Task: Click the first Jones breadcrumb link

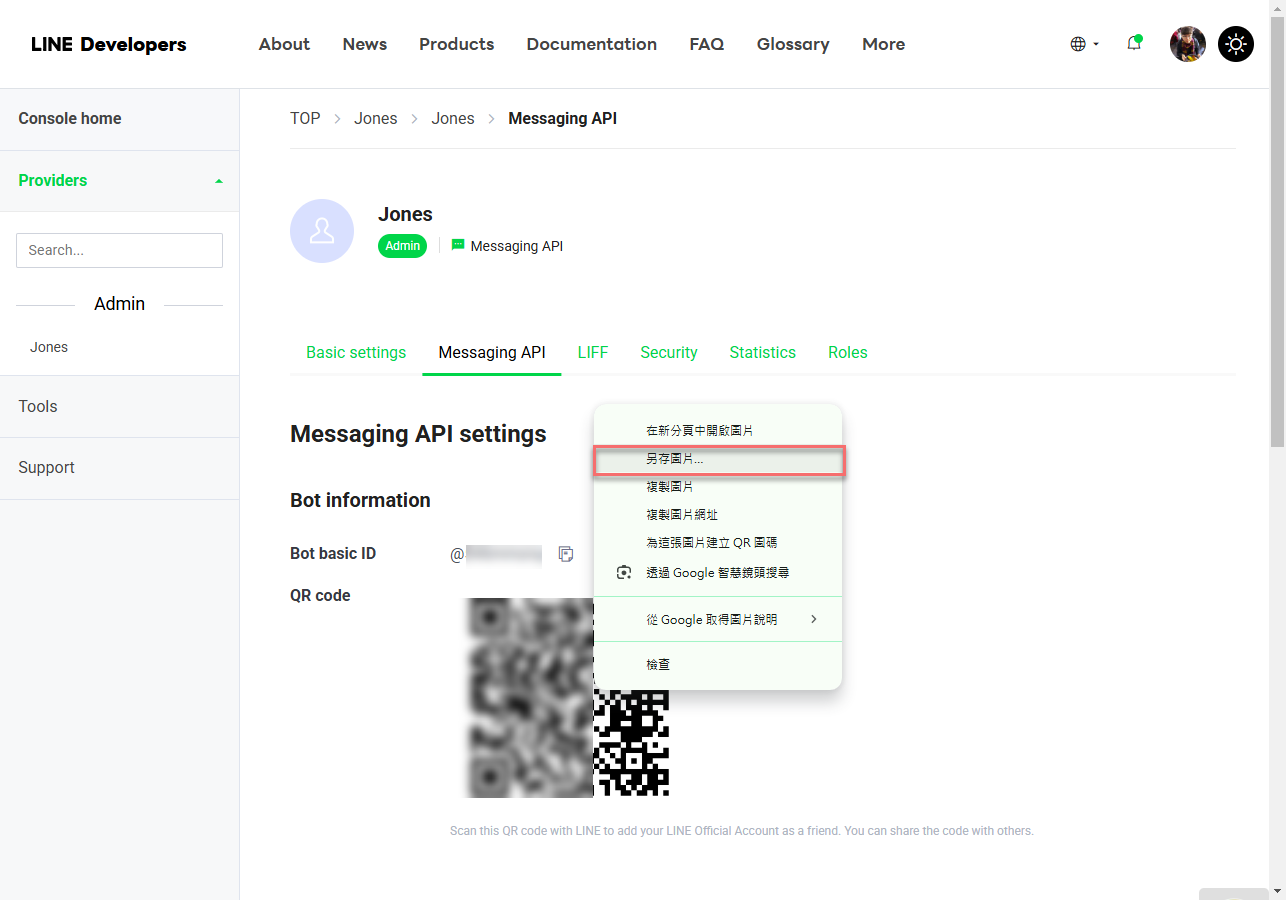Action: click(x=376, y=119)
